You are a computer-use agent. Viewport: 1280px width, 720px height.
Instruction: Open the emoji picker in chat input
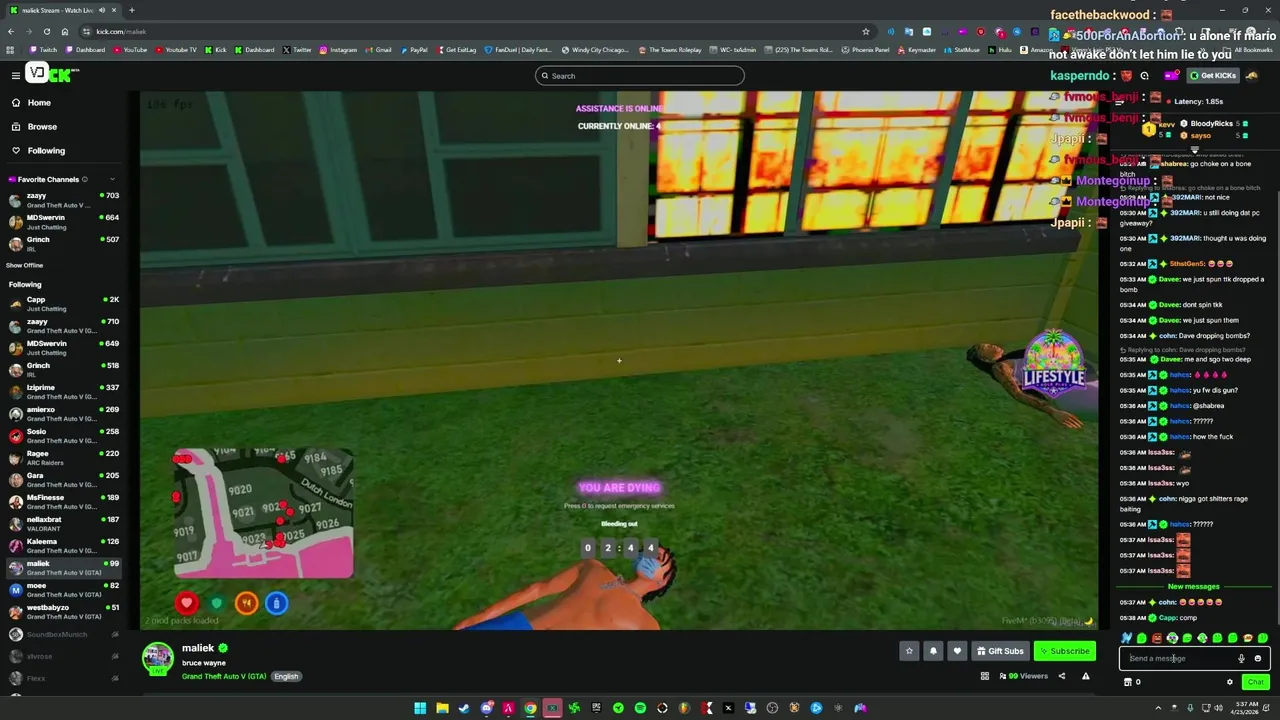1258,658
